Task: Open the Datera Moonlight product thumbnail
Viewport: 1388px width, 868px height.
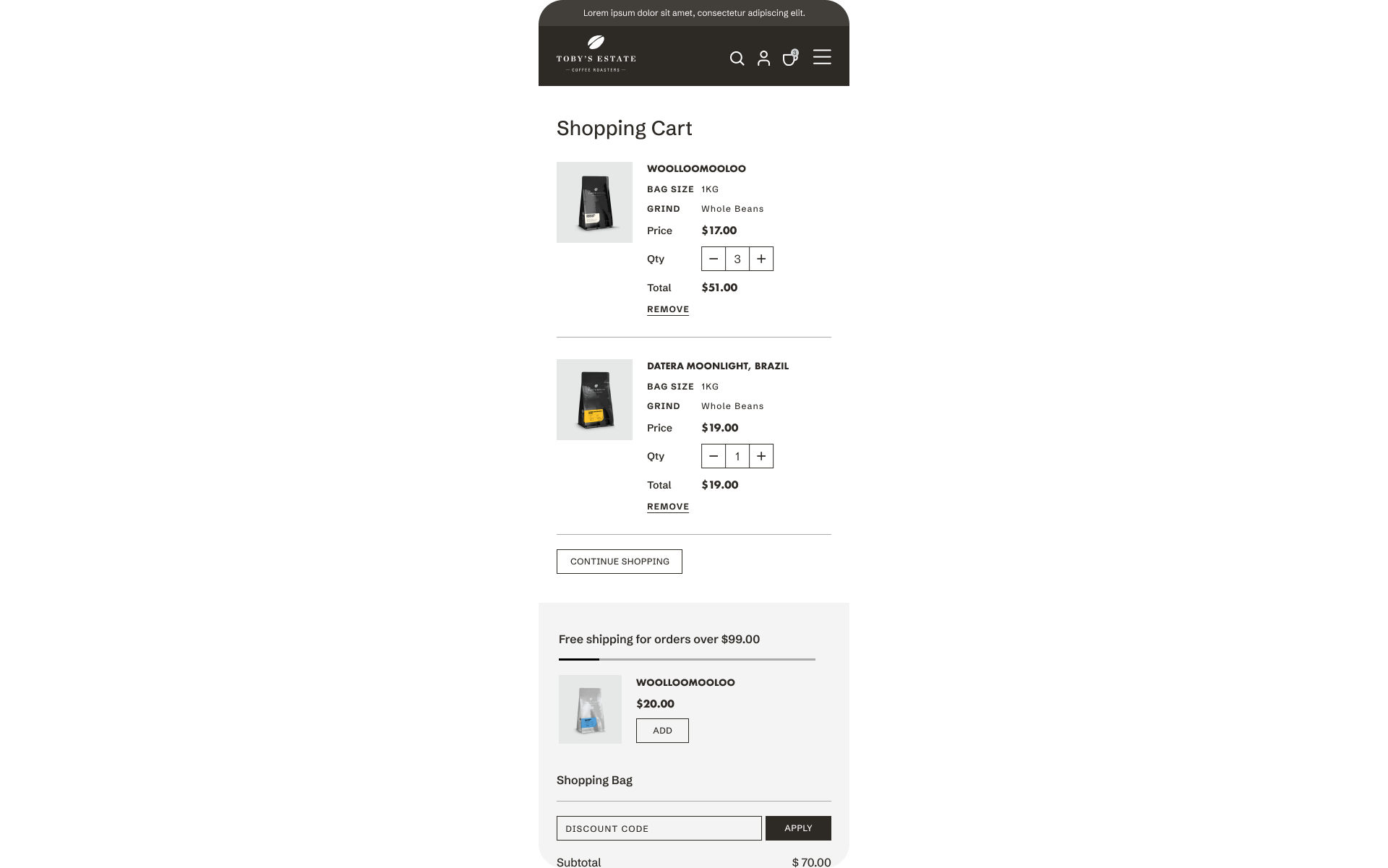Action: [x=594, y=400]
